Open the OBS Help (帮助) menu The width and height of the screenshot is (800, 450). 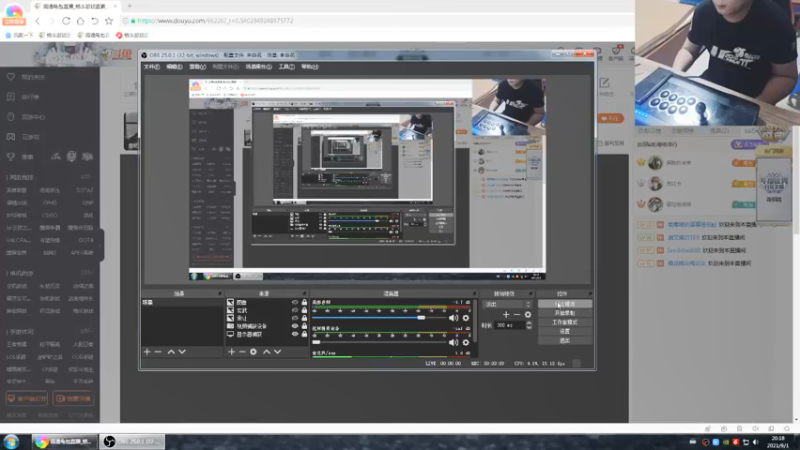tap(310, 67)
